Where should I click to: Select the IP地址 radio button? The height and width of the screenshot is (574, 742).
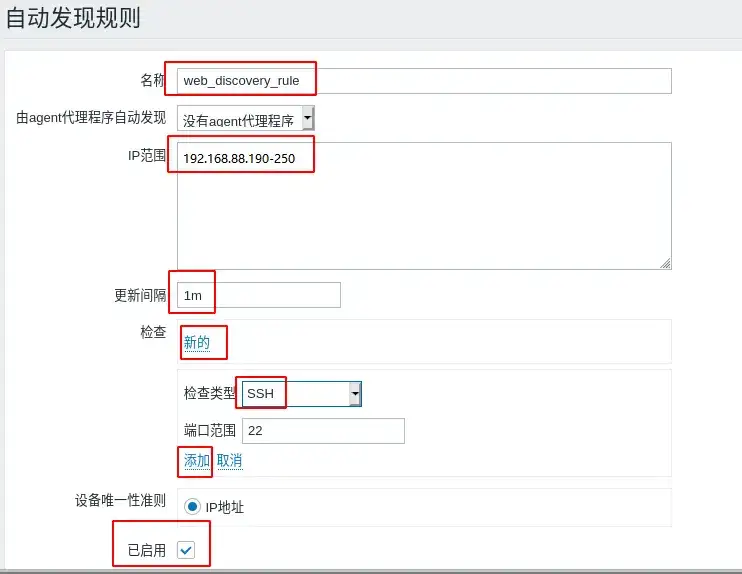coord(192,507)
